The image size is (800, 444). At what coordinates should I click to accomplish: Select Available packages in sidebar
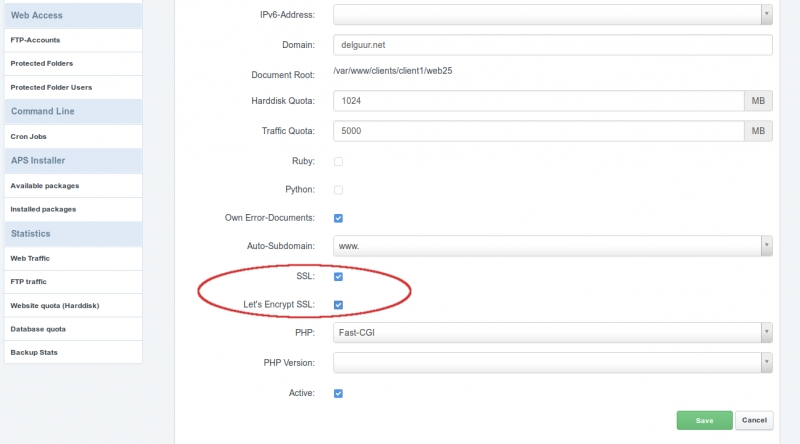pyautogui.click(x=73, y=186)
